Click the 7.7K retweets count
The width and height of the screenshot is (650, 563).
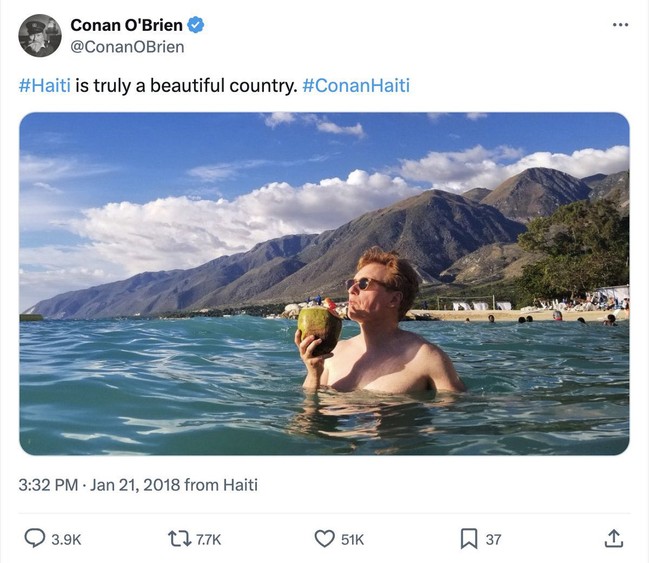(208, 540)
